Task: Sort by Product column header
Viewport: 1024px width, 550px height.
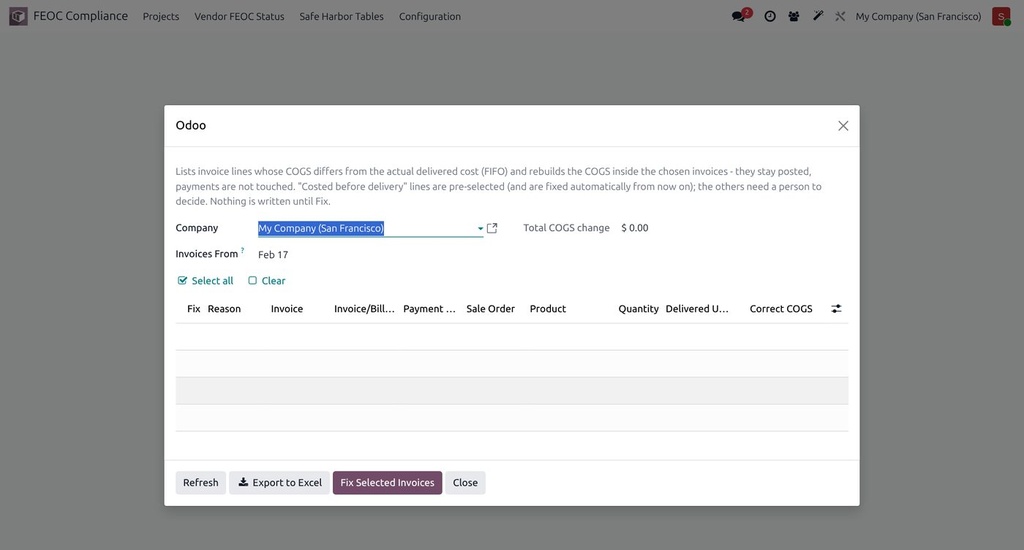Action: coord(547,309)
